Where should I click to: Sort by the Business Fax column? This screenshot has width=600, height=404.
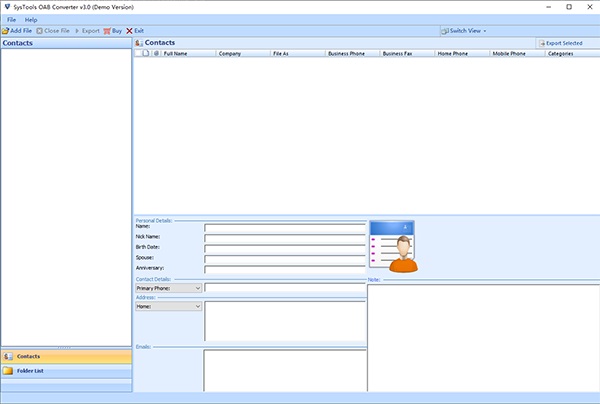pos(407,54)
